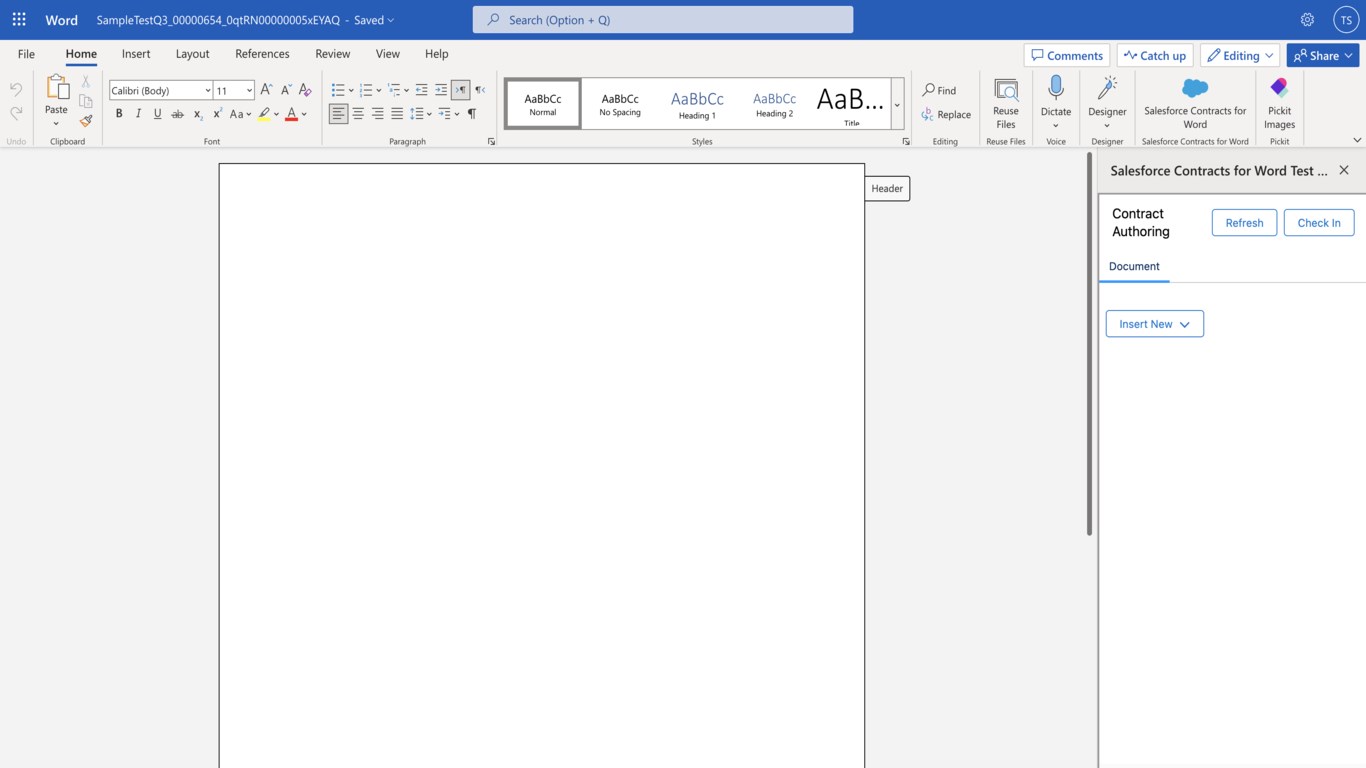Open the app launcher waffle icon

(x=19, y=20)
